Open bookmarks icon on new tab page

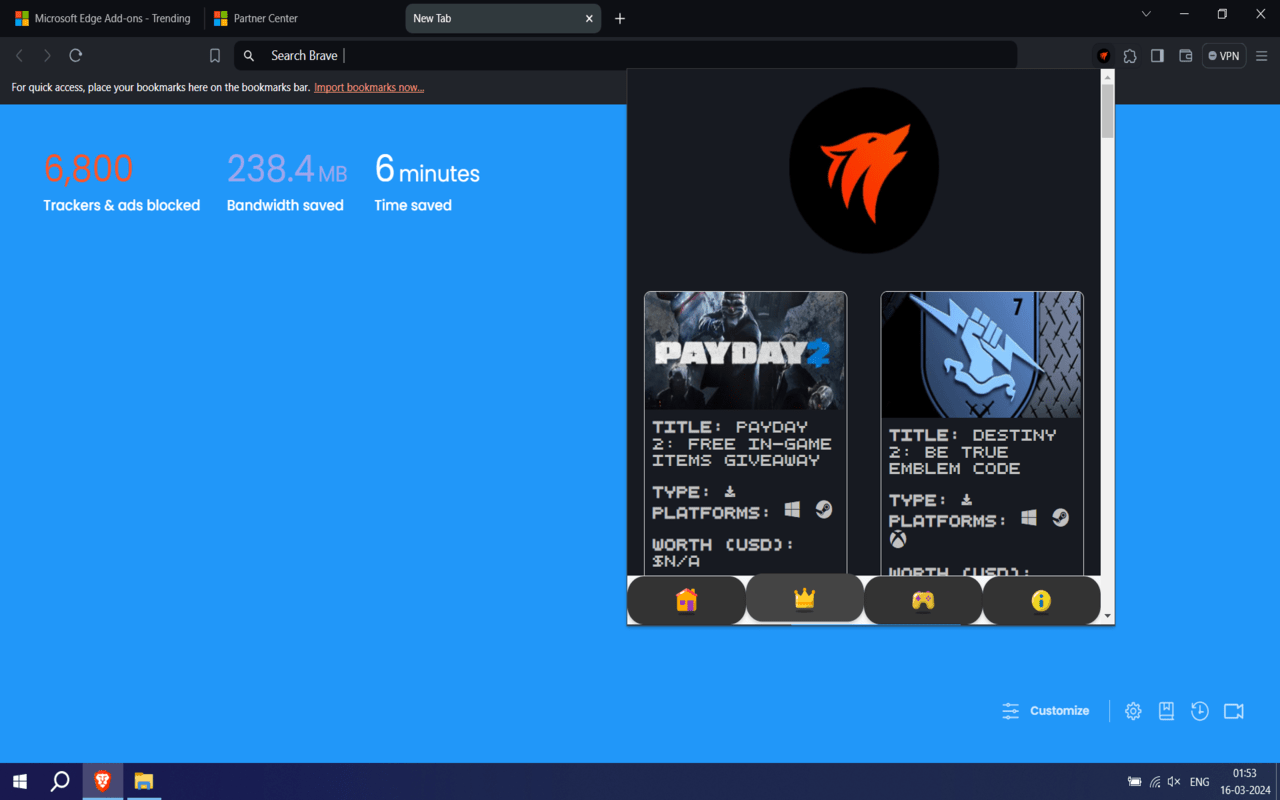[1166, 711]
